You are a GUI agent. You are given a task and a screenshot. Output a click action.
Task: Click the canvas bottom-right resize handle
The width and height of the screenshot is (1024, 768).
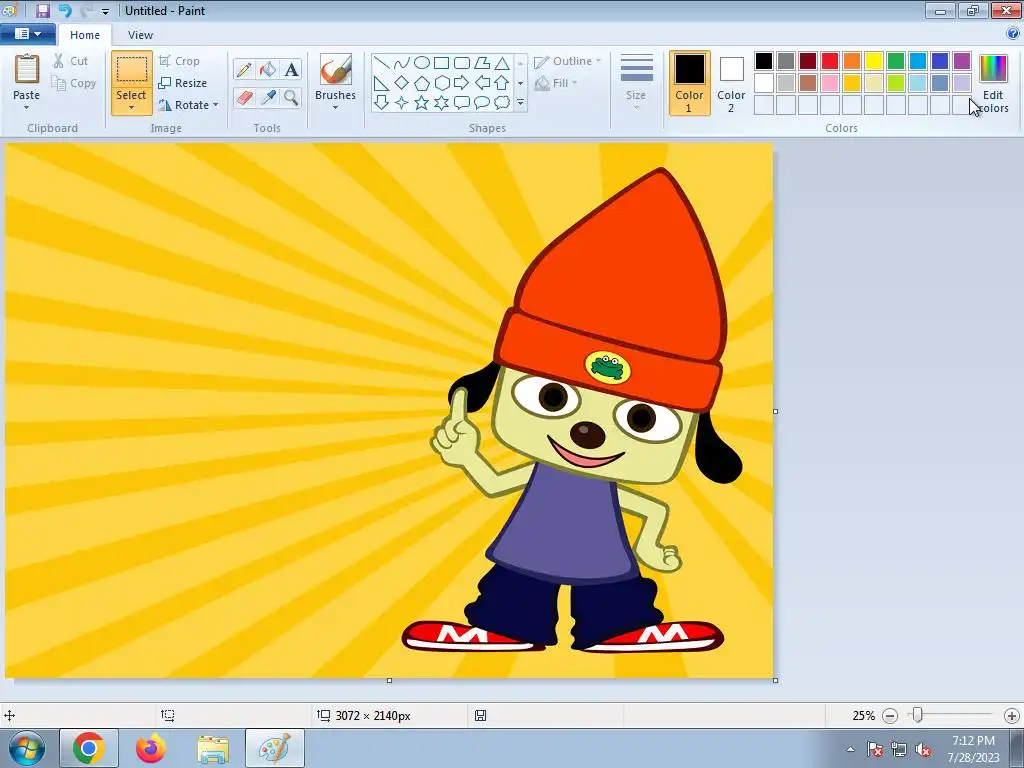click(x=775, y=680)
